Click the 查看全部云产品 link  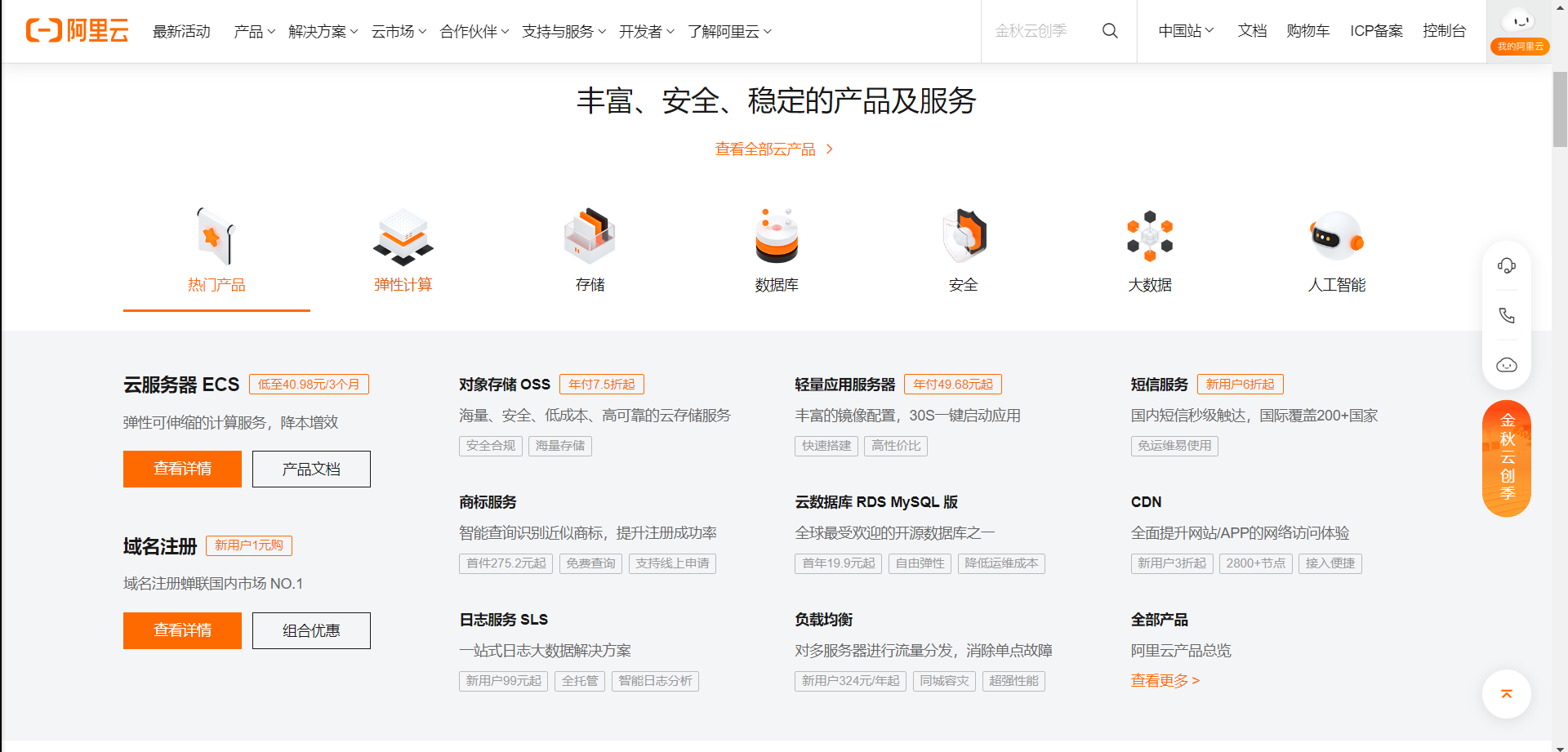(x=774, y=149)
